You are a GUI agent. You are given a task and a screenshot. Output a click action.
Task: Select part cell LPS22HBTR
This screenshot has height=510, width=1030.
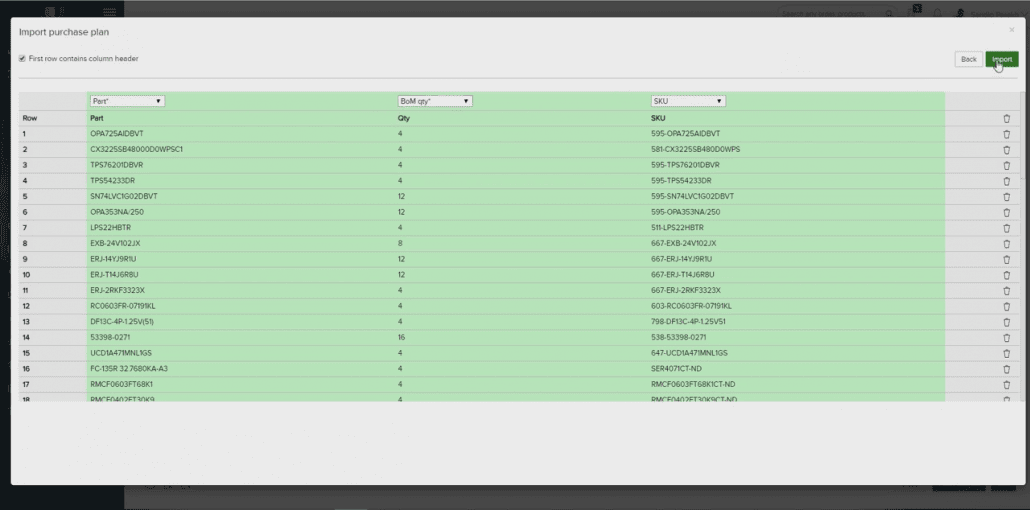108,227
